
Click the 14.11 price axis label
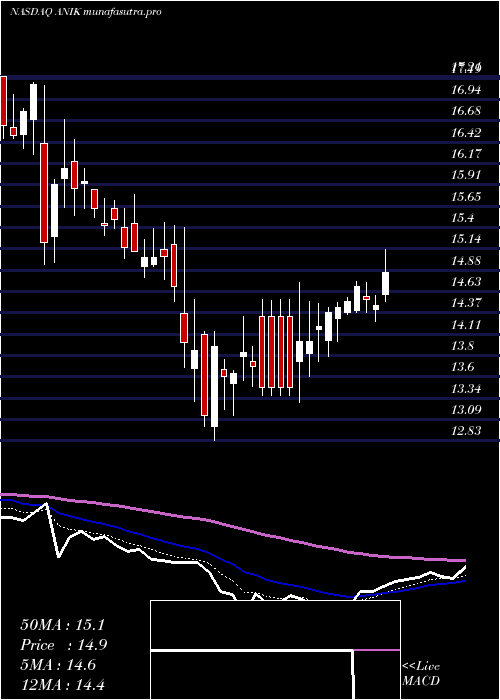[x=466, y=325]
